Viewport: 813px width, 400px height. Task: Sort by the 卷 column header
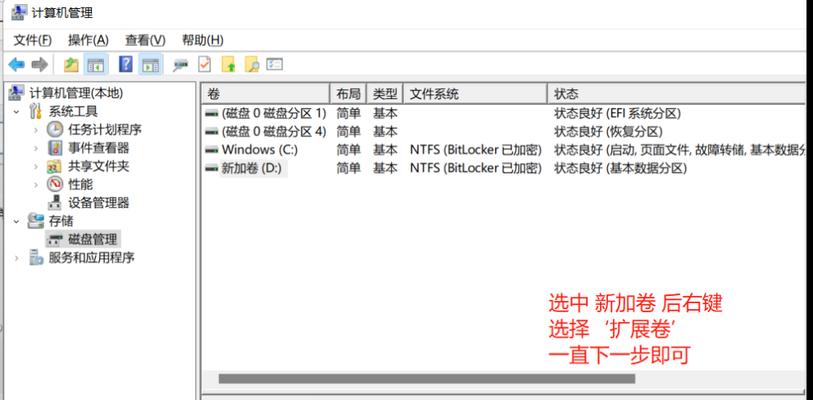[x=265, y=94]
